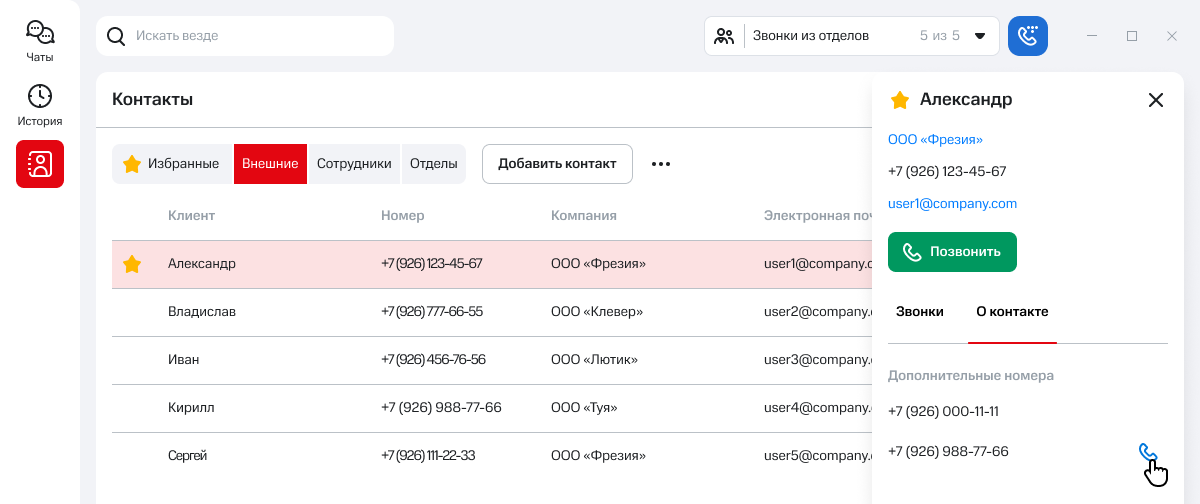Call the additional number +7 (926) 988-77-66

point(1147,453)
